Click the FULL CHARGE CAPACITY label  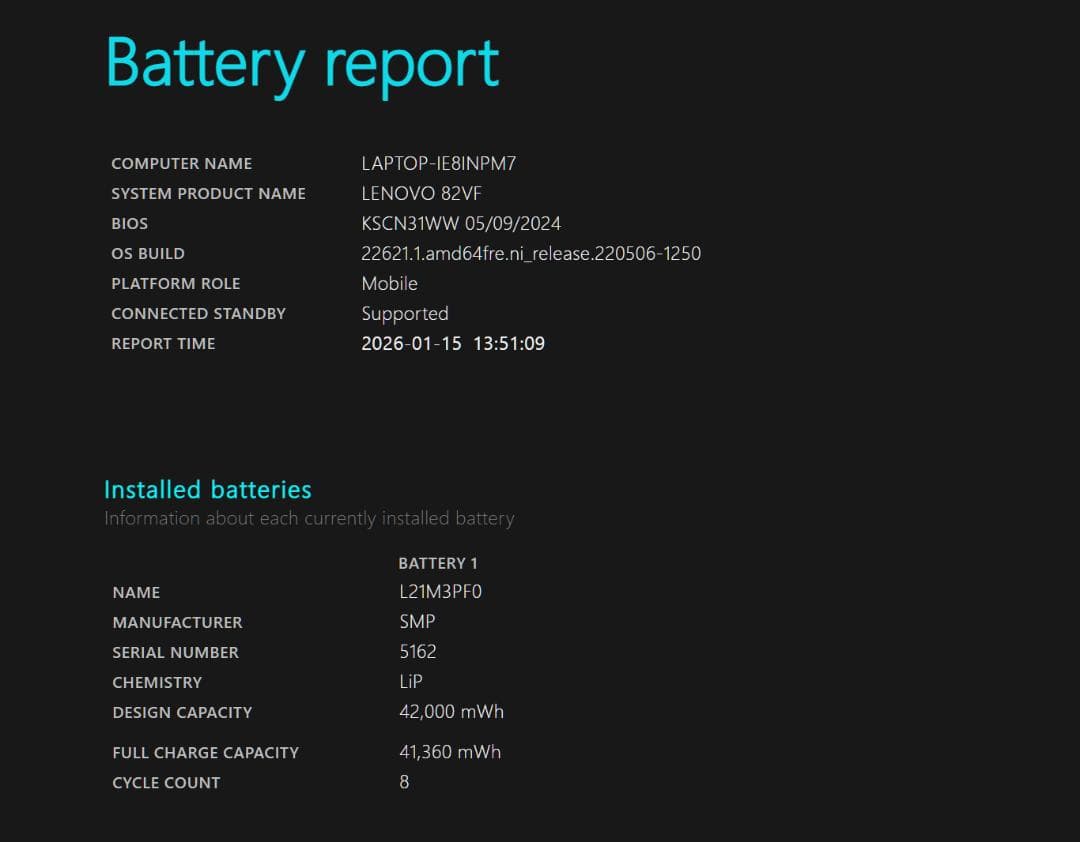(205, 752)
